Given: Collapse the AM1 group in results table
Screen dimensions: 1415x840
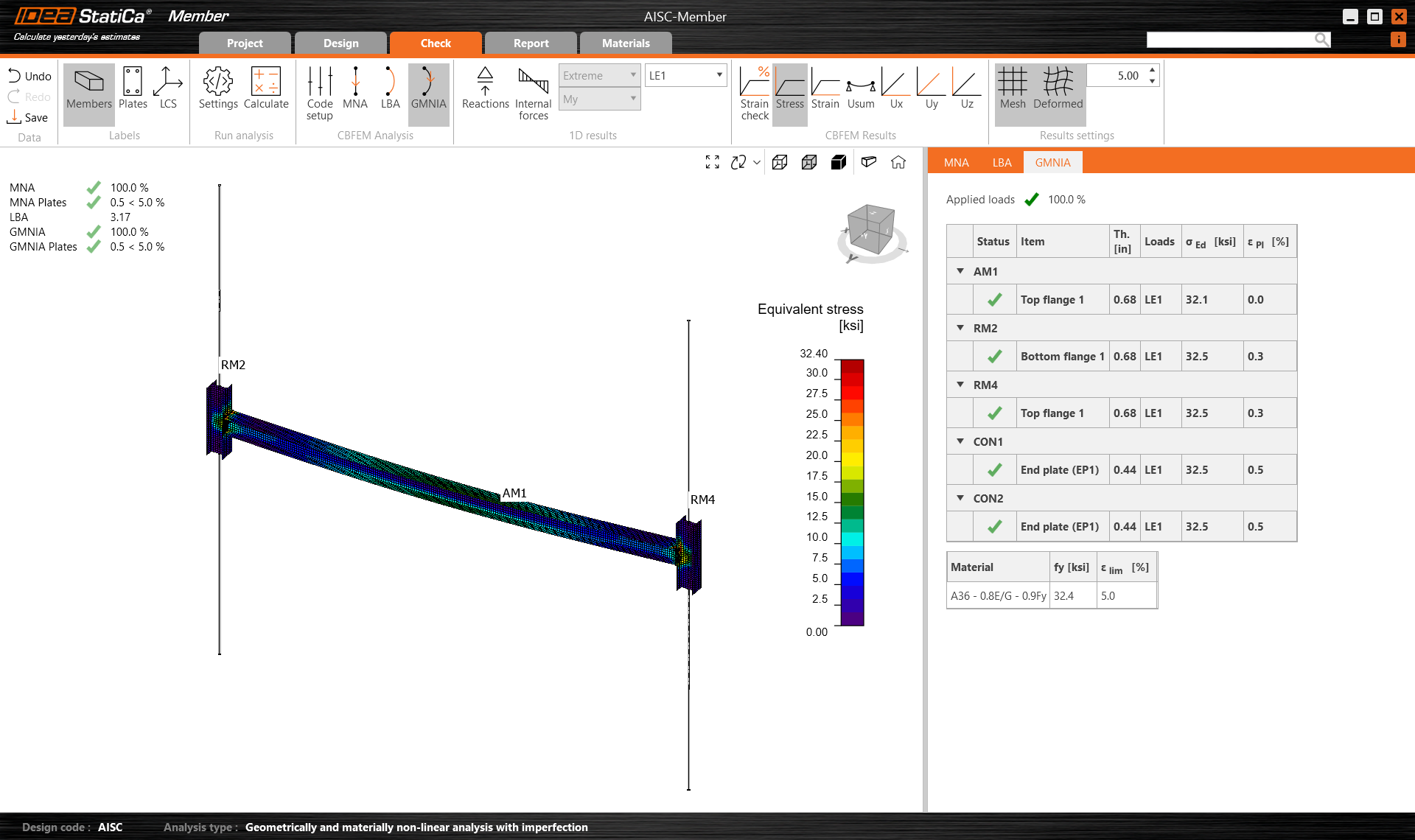Looking at the screenshot, I should pyautogui.click(x=960, y=271).
